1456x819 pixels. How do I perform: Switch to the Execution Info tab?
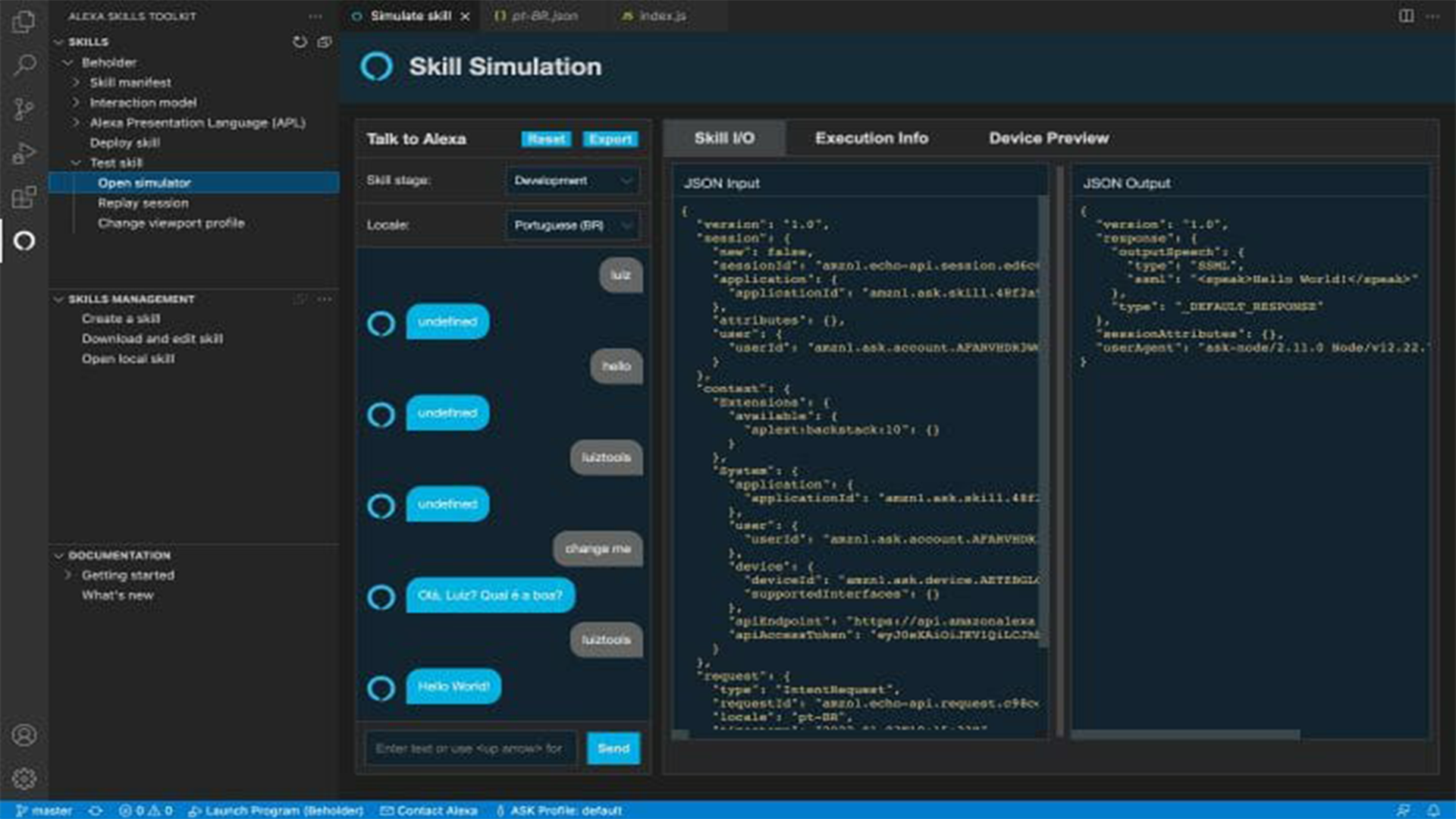(871, 138)
